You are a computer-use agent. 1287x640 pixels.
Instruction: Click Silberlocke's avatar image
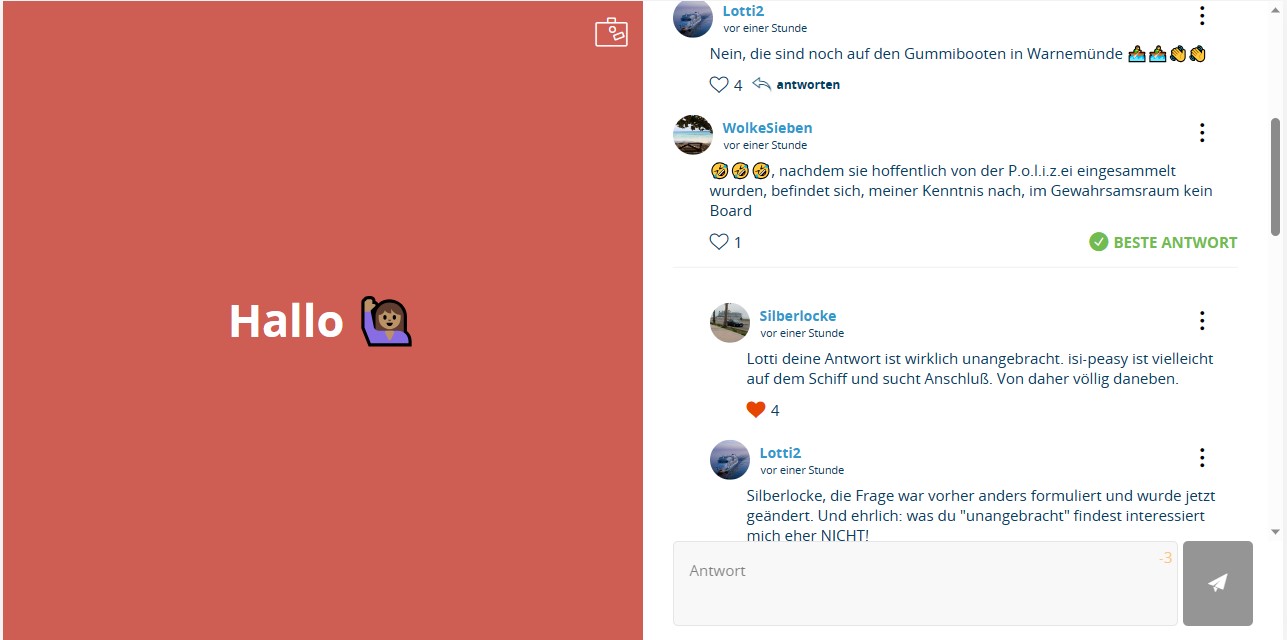[730, 323]
